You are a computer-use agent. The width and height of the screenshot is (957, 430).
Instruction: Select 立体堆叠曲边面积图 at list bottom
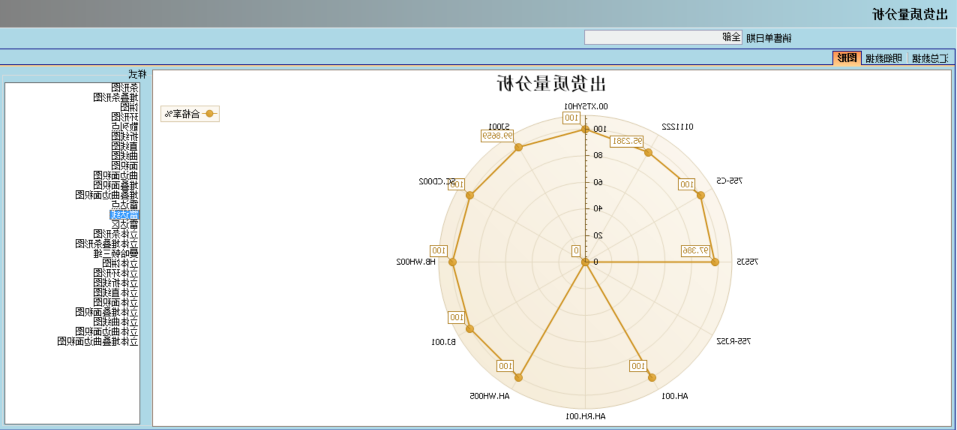pyautogui.click(x=98, y=341)
